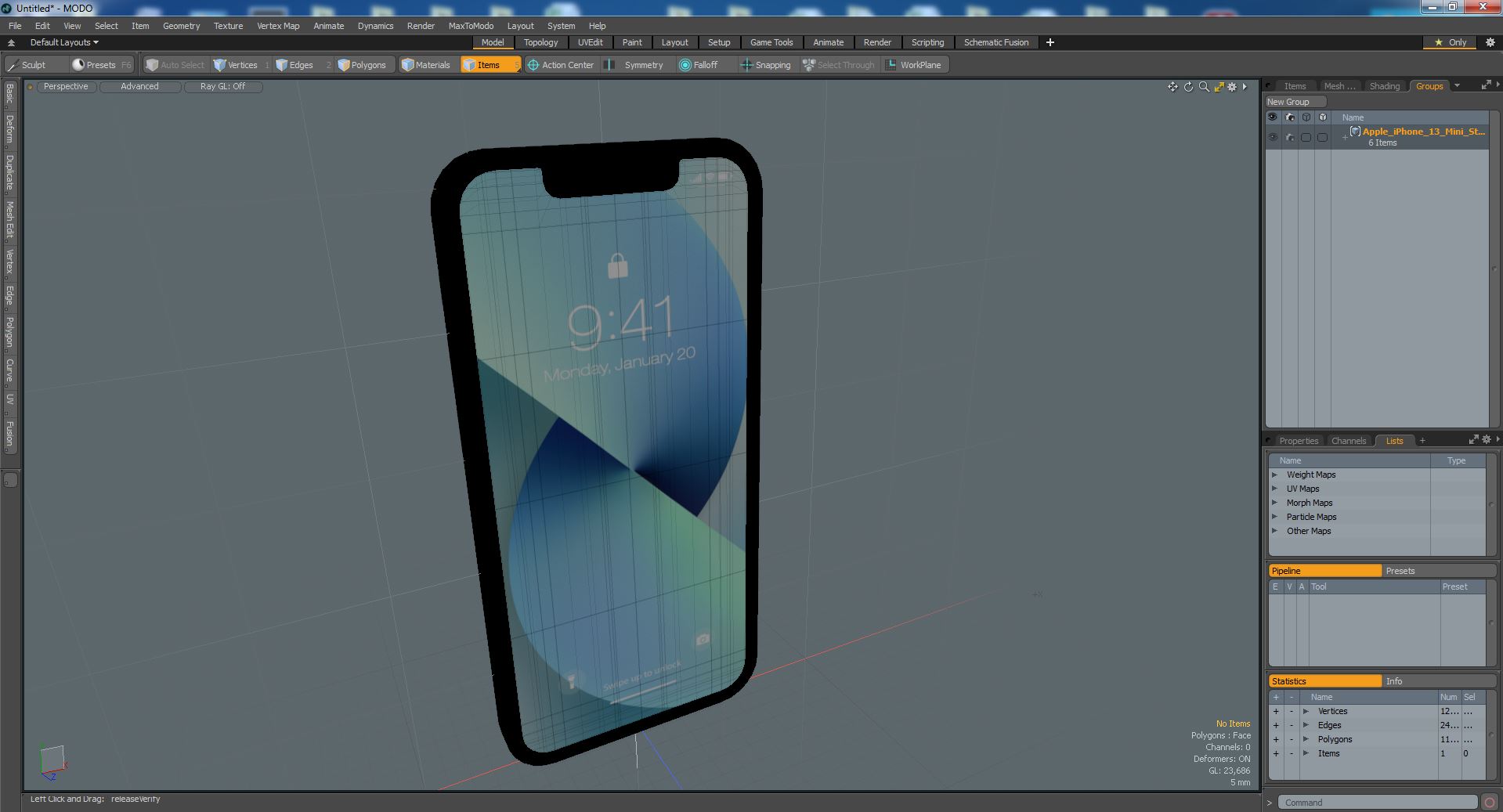Open the Vertex Map menu
Screen dimensions: 1503x812
click(278, 26)
